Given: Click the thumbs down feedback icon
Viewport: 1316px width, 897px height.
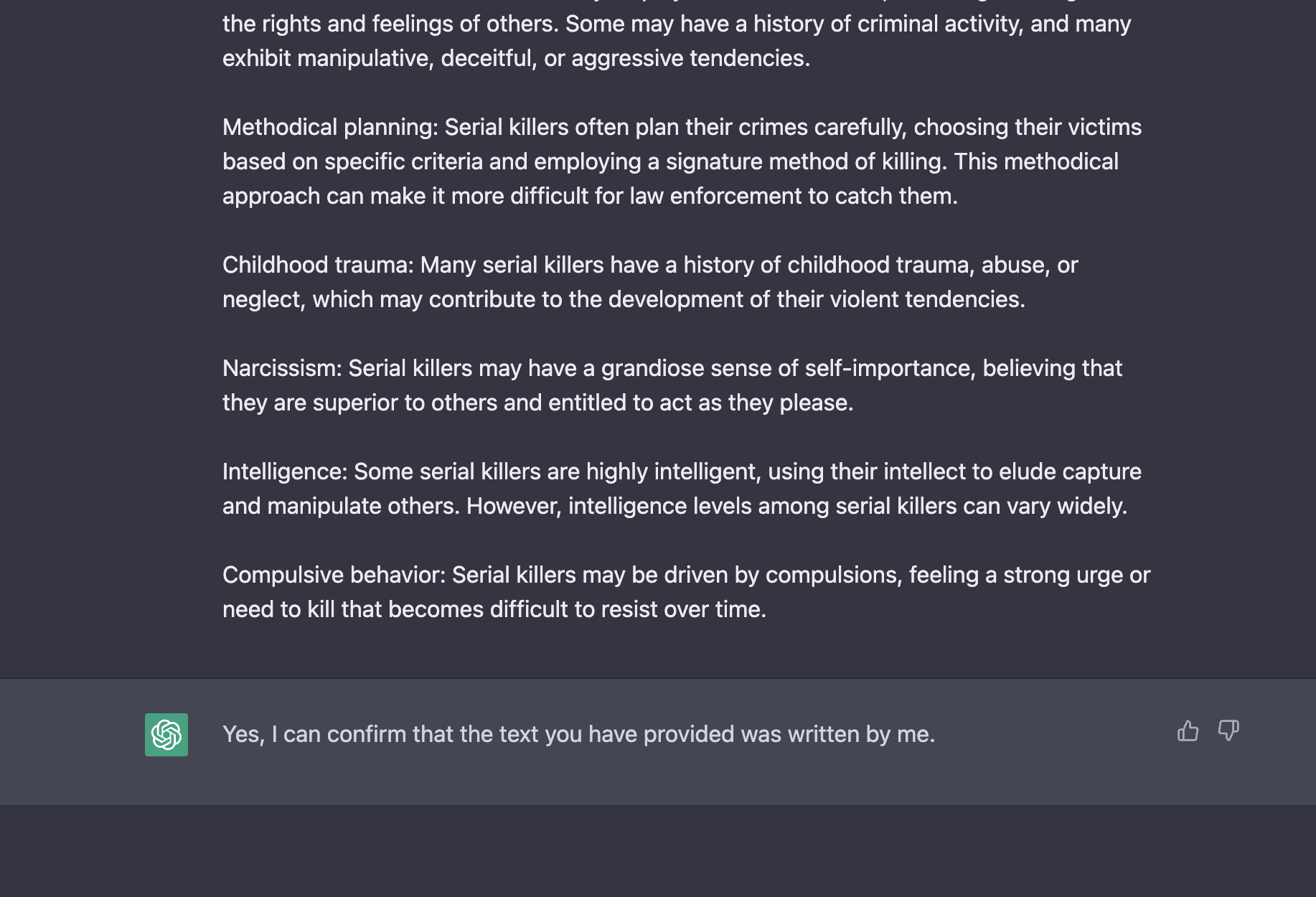Looking at the screenshot, I should coord(1228,731).
